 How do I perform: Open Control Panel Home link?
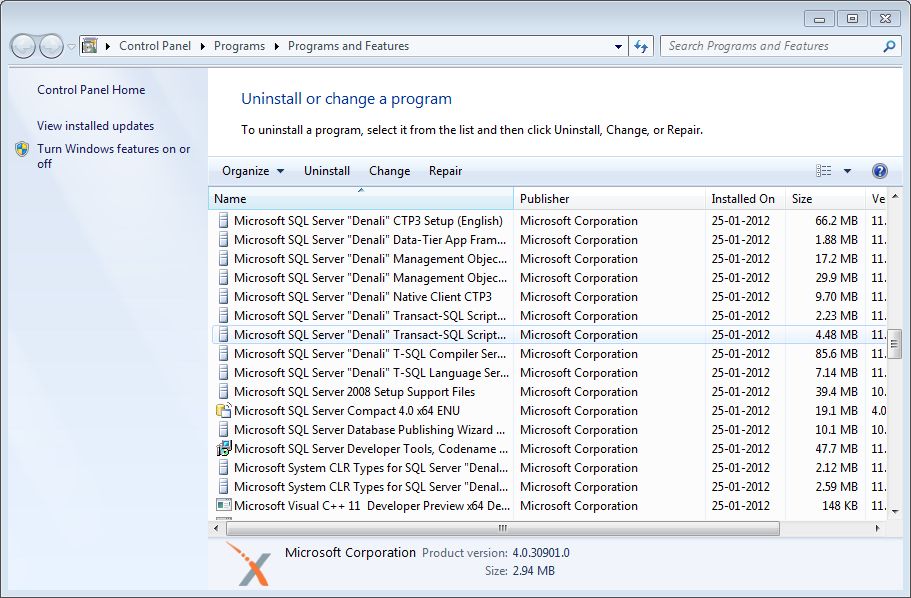(x=91, y=90)
